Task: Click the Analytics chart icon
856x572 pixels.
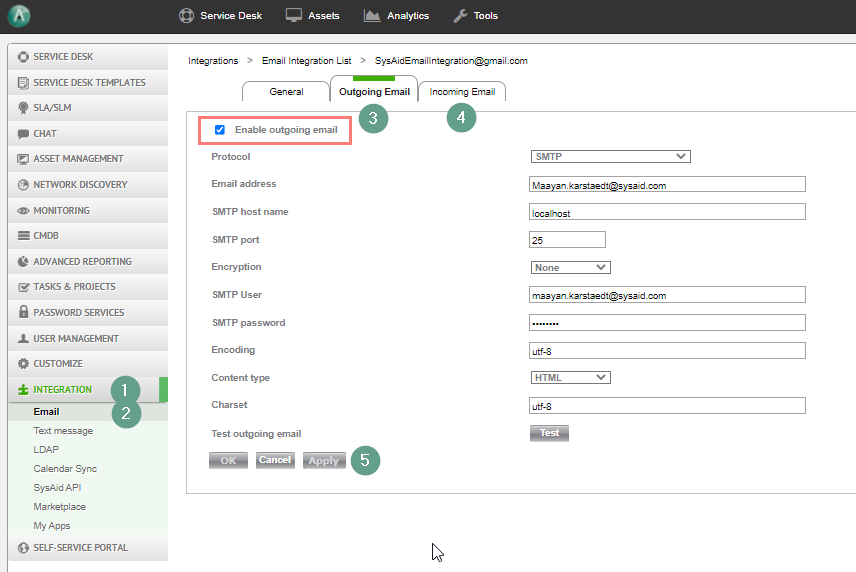Action: pyautogui.click(x=372, y=15)
